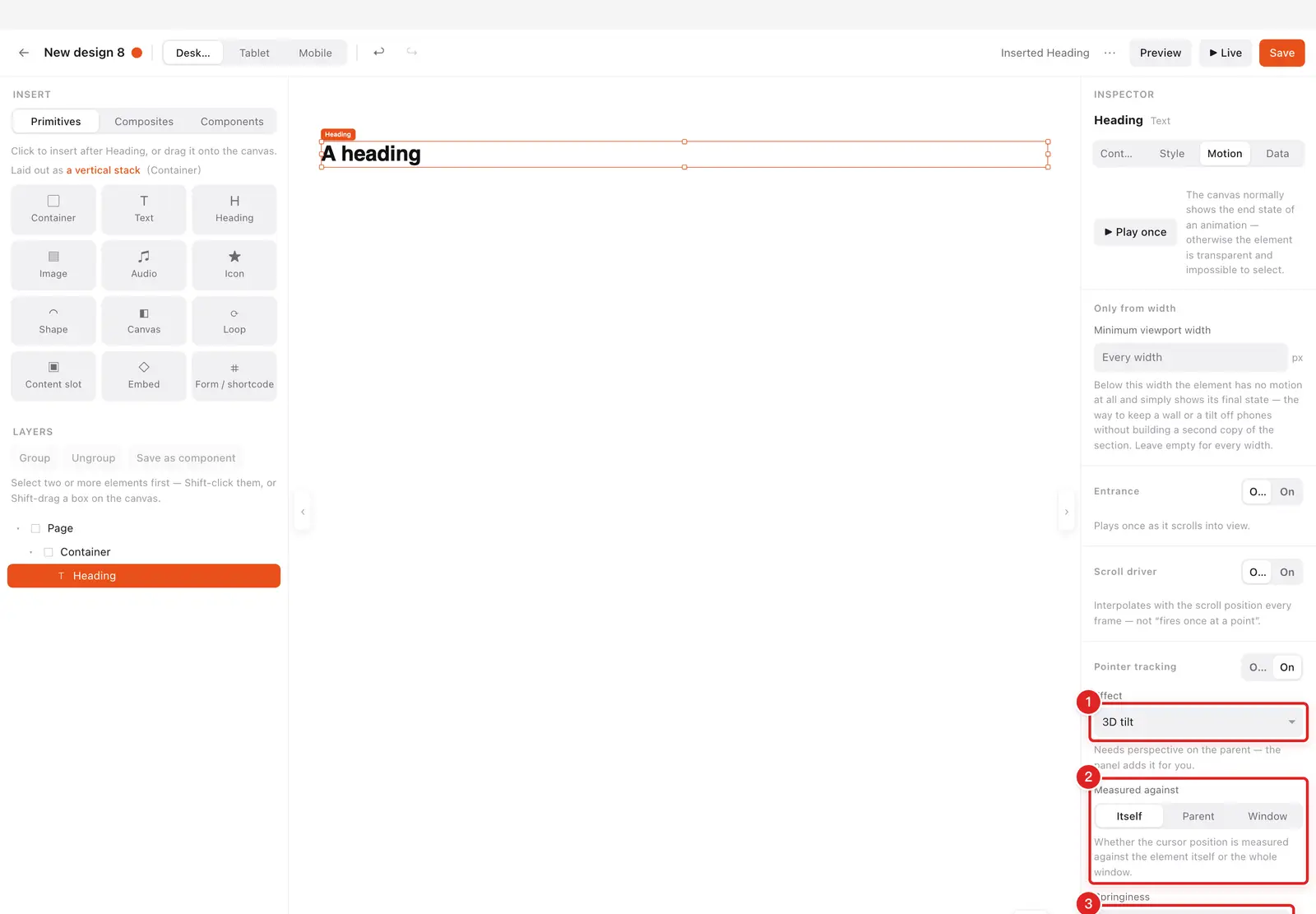
Task: Insert an Icon primitive
Action: [234, 265]
